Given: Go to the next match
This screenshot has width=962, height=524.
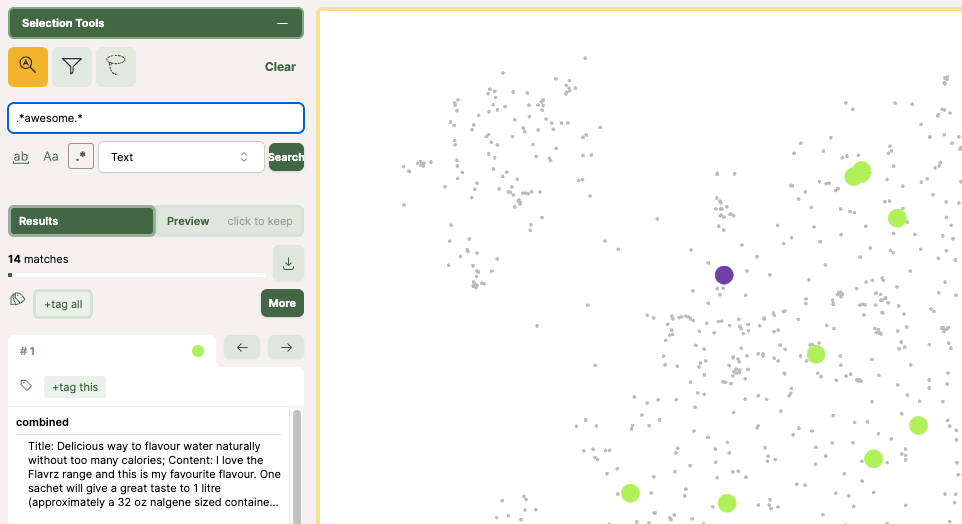Looking at the screenshot, I should pos(286,347).
